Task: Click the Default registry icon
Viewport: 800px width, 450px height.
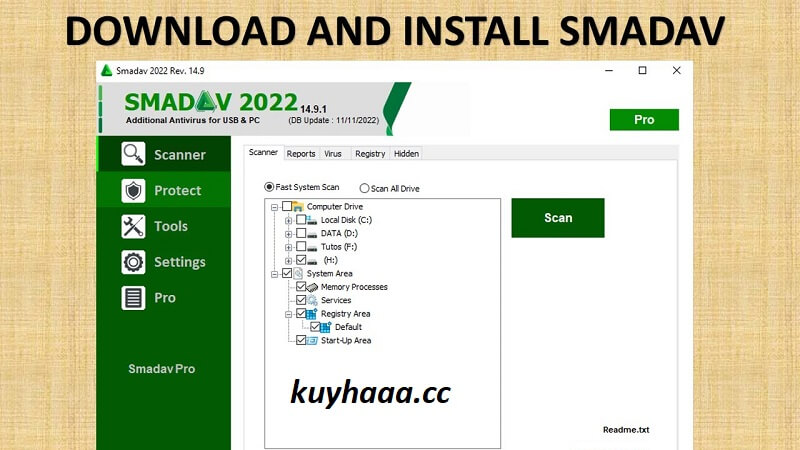Action: point(326,327)
